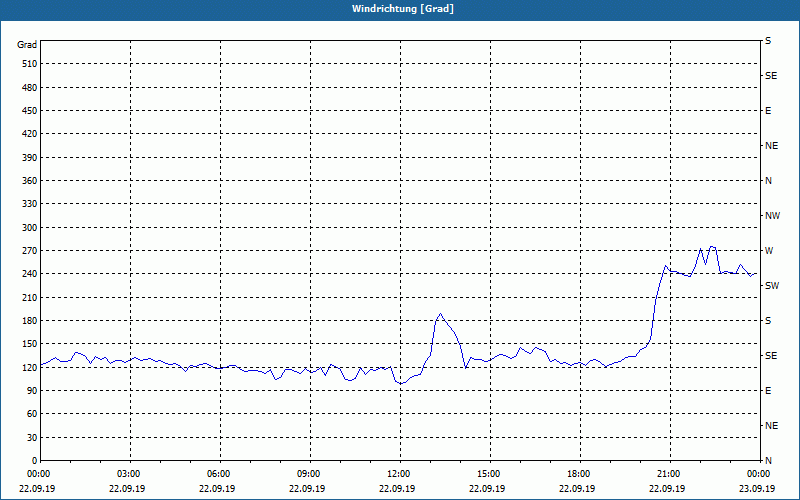Click the 22.09.19 date under 09:00
800x500 pixels.
pyautogui.click(x=308, y=489)
